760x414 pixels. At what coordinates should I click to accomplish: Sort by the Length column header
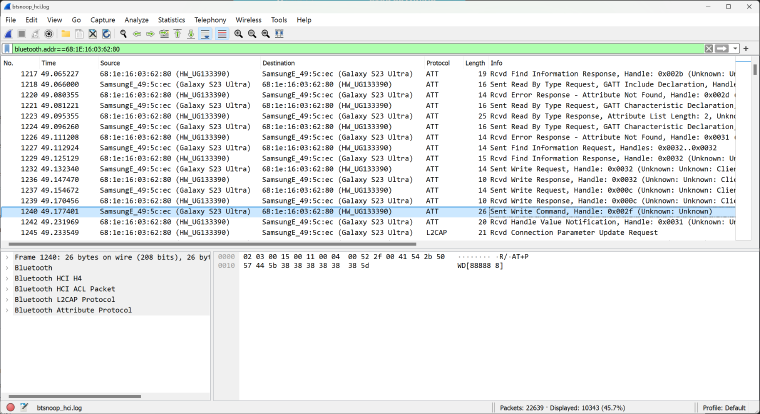[475, 63]
